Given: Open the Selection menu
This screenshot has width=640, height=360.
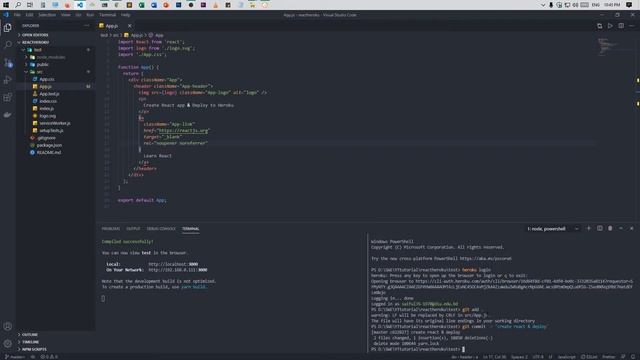Looking at the screenshot, I should pos(47,15).
